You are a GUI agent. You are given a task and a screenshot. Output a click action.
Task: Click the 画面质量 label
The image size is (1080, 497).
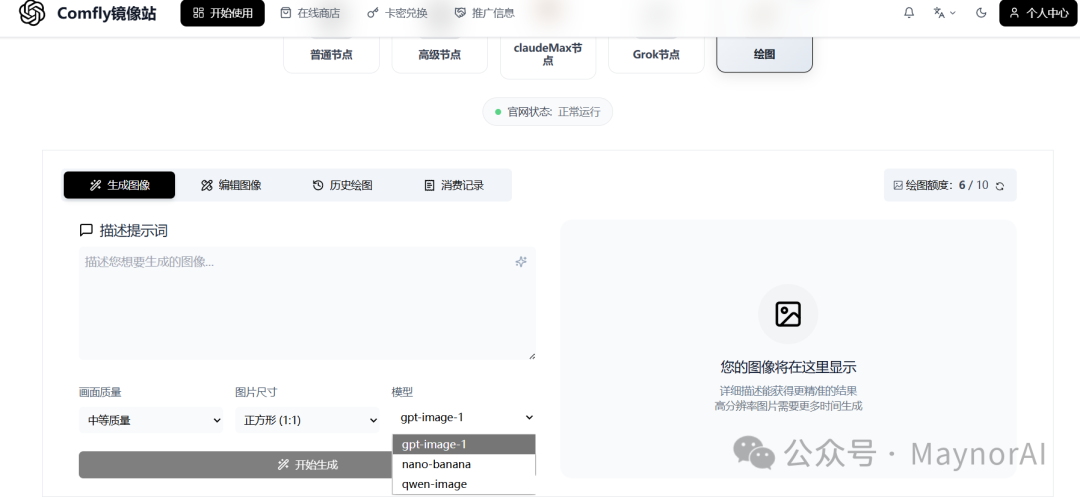101,392
